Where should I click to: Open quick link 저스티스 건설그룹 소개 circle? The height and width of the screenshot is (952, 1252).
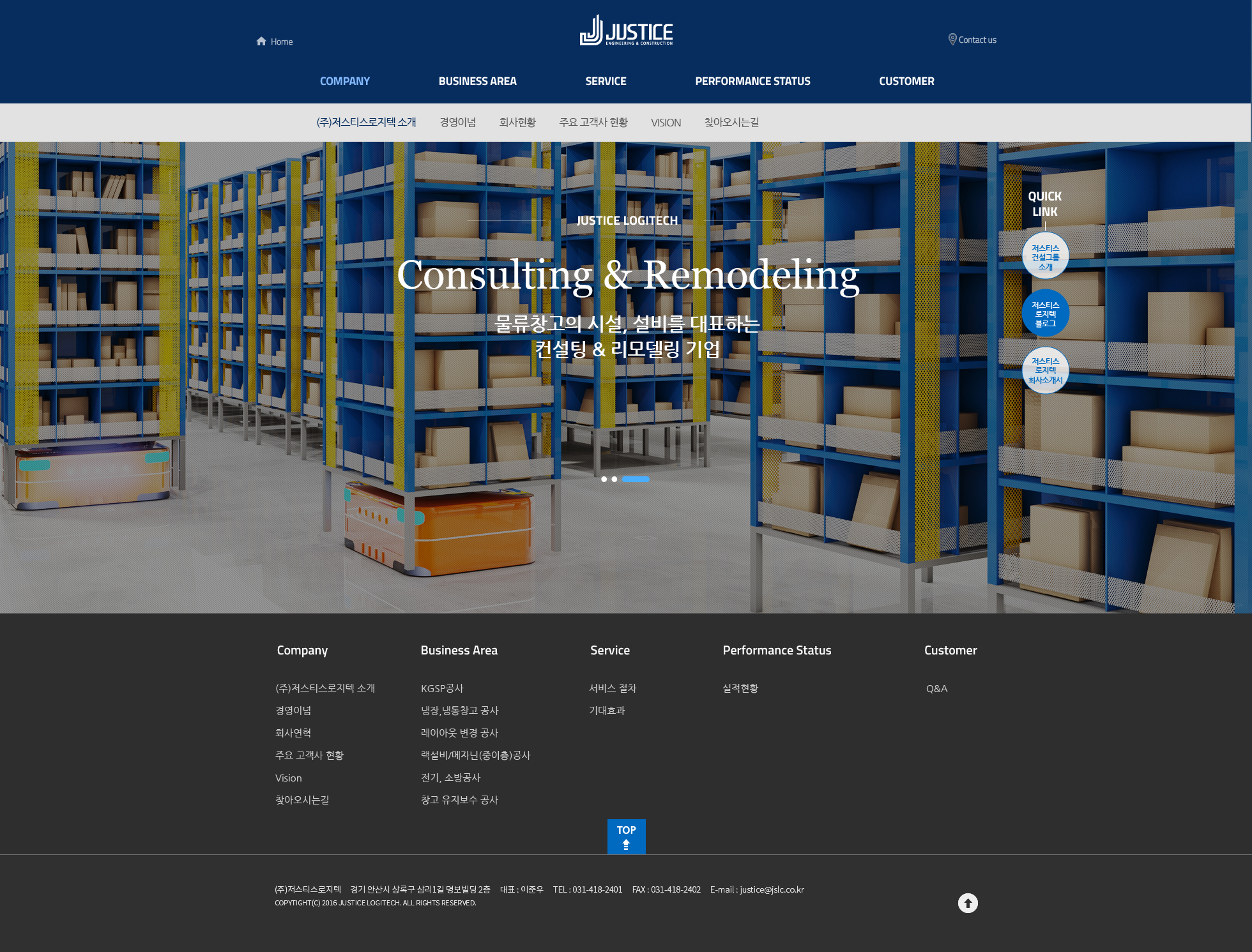1045,257
